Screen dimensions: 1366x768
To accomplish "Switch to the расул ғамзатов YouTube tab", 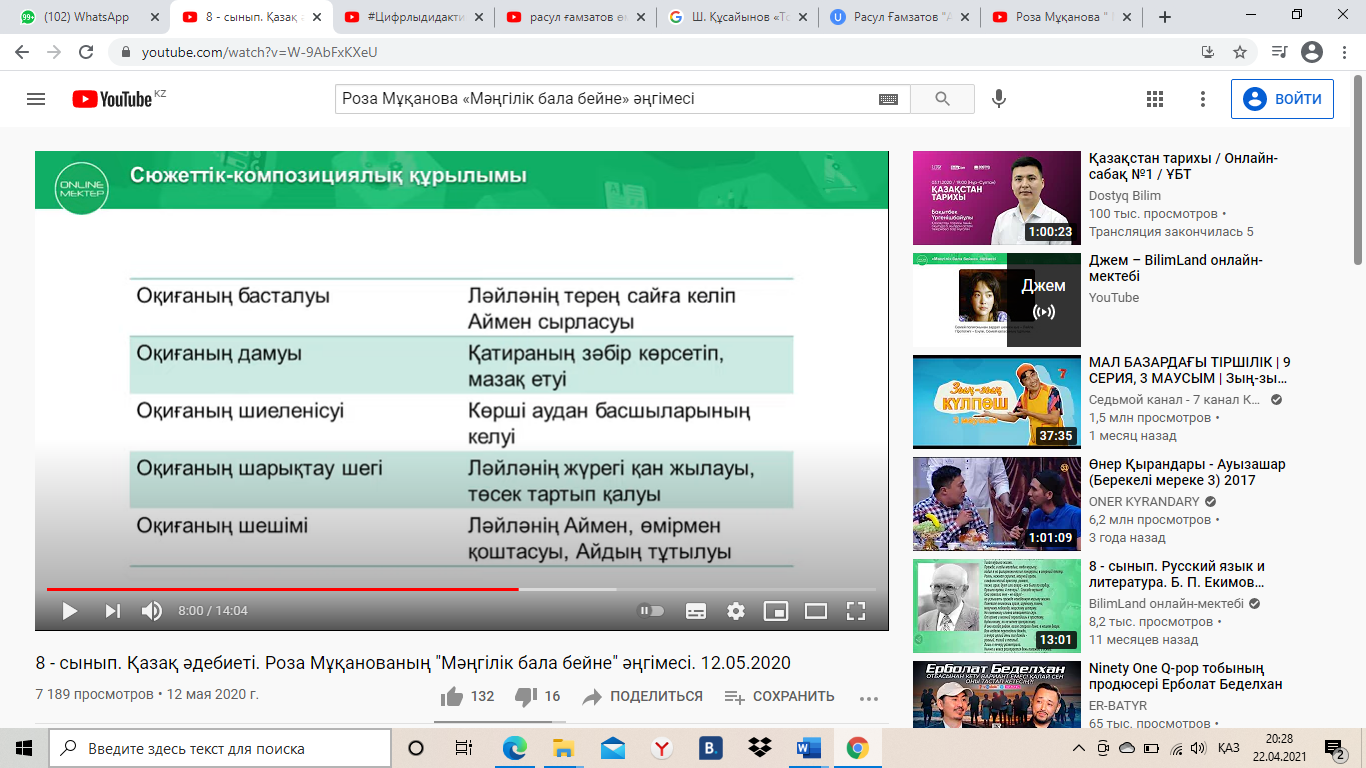I will tap(575, 17).
